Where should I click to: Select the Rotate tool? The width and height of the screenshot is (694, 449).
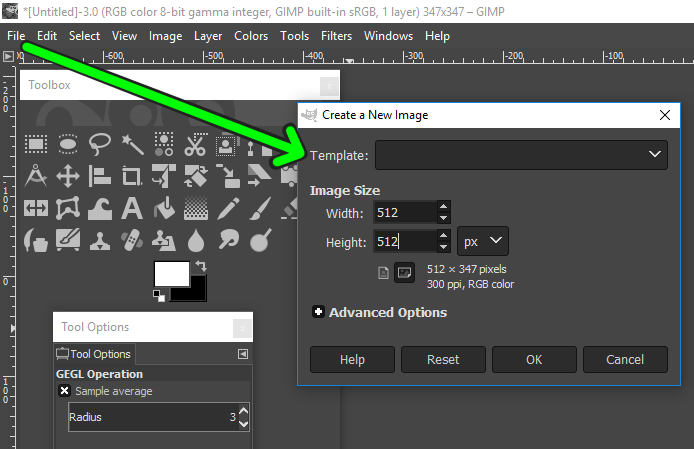196,176
